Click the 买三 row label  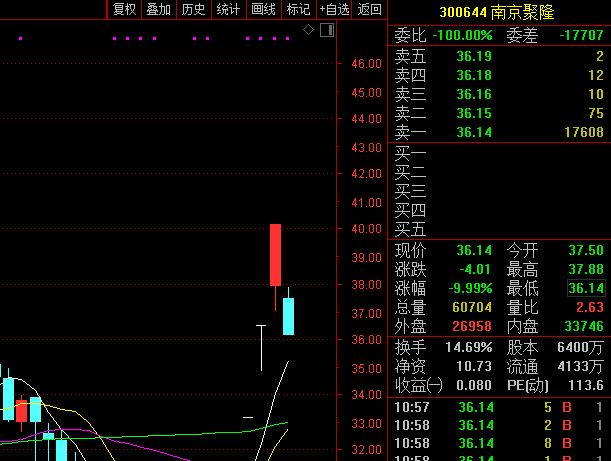(x=410, y=191)
